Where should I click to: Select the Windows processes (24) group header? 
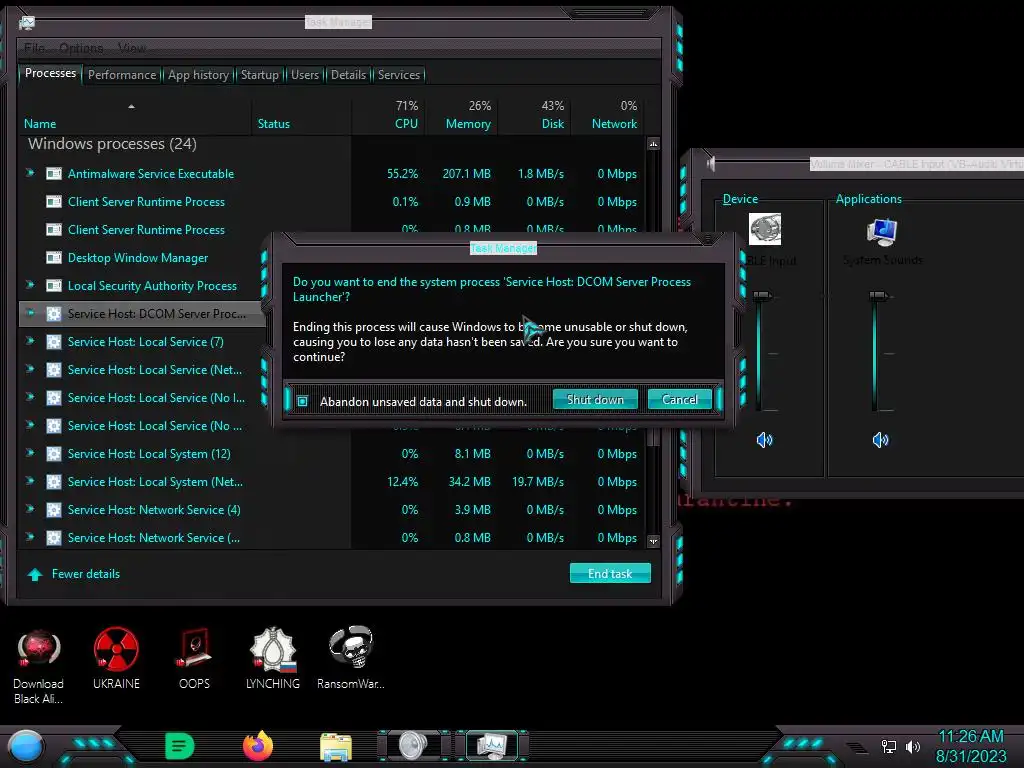112,144
